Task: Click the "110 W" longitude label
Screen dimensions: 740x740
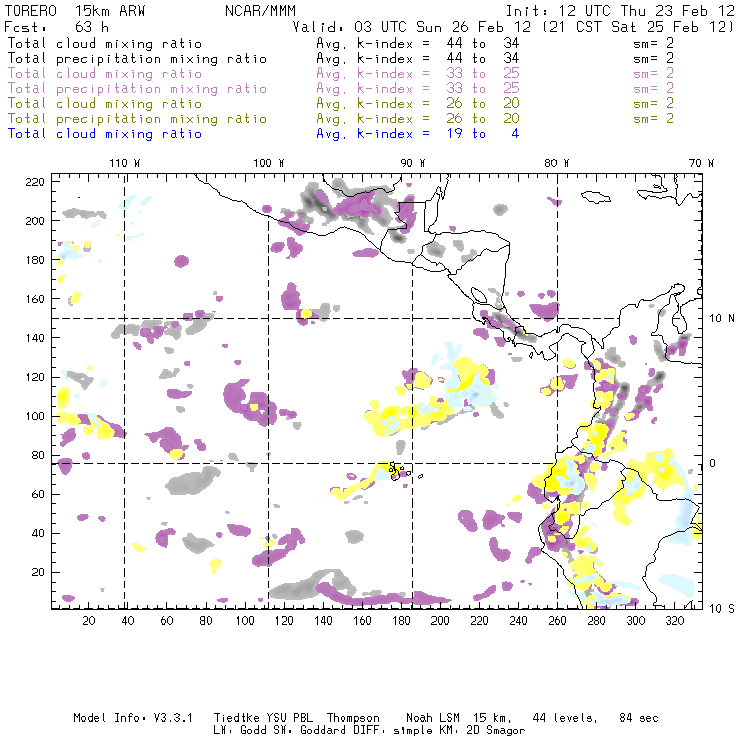Action: (x=125, y=163)
